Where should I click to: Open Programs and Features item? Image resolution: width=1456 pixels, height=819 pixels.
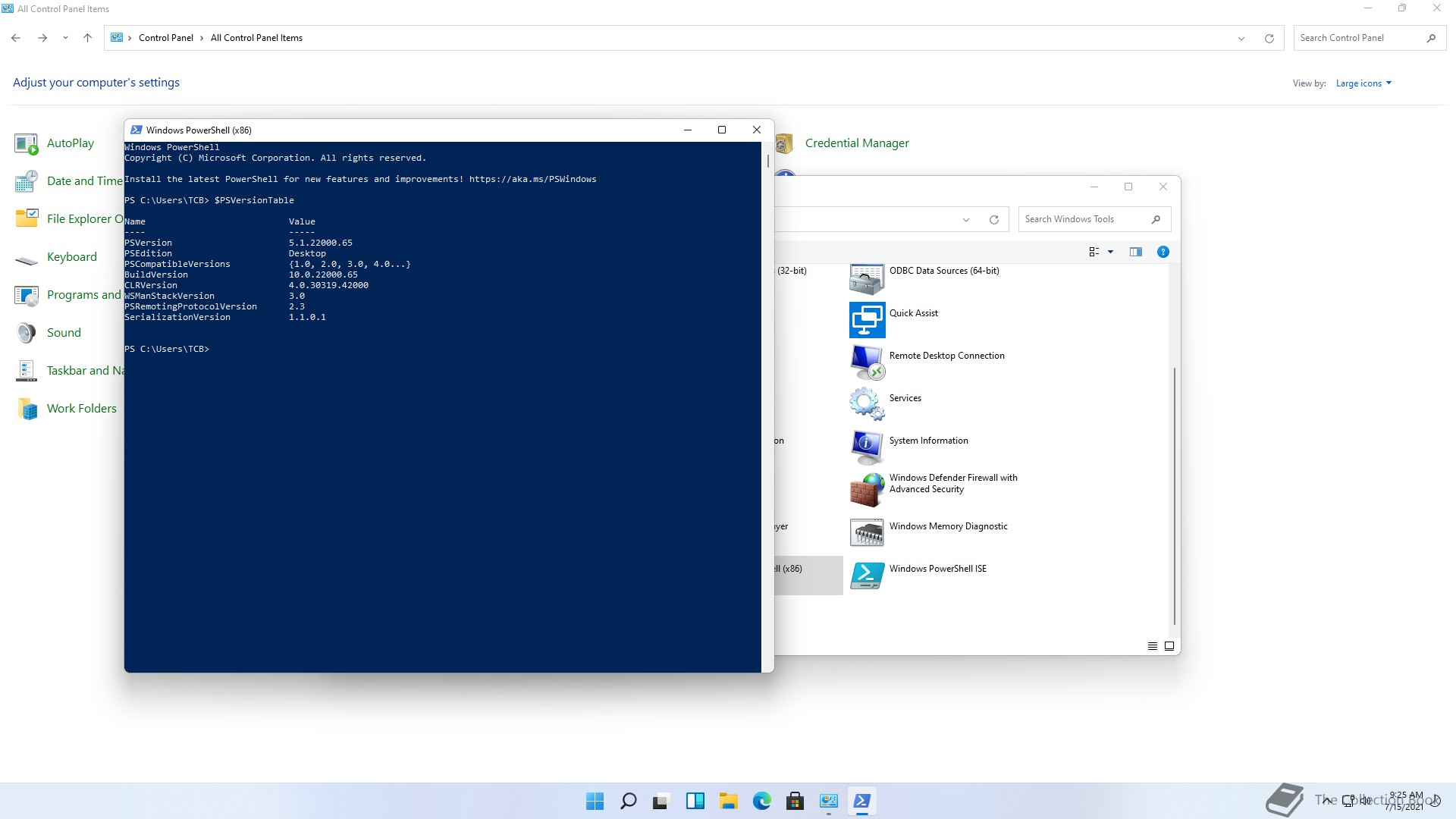(x=68, y=295)
